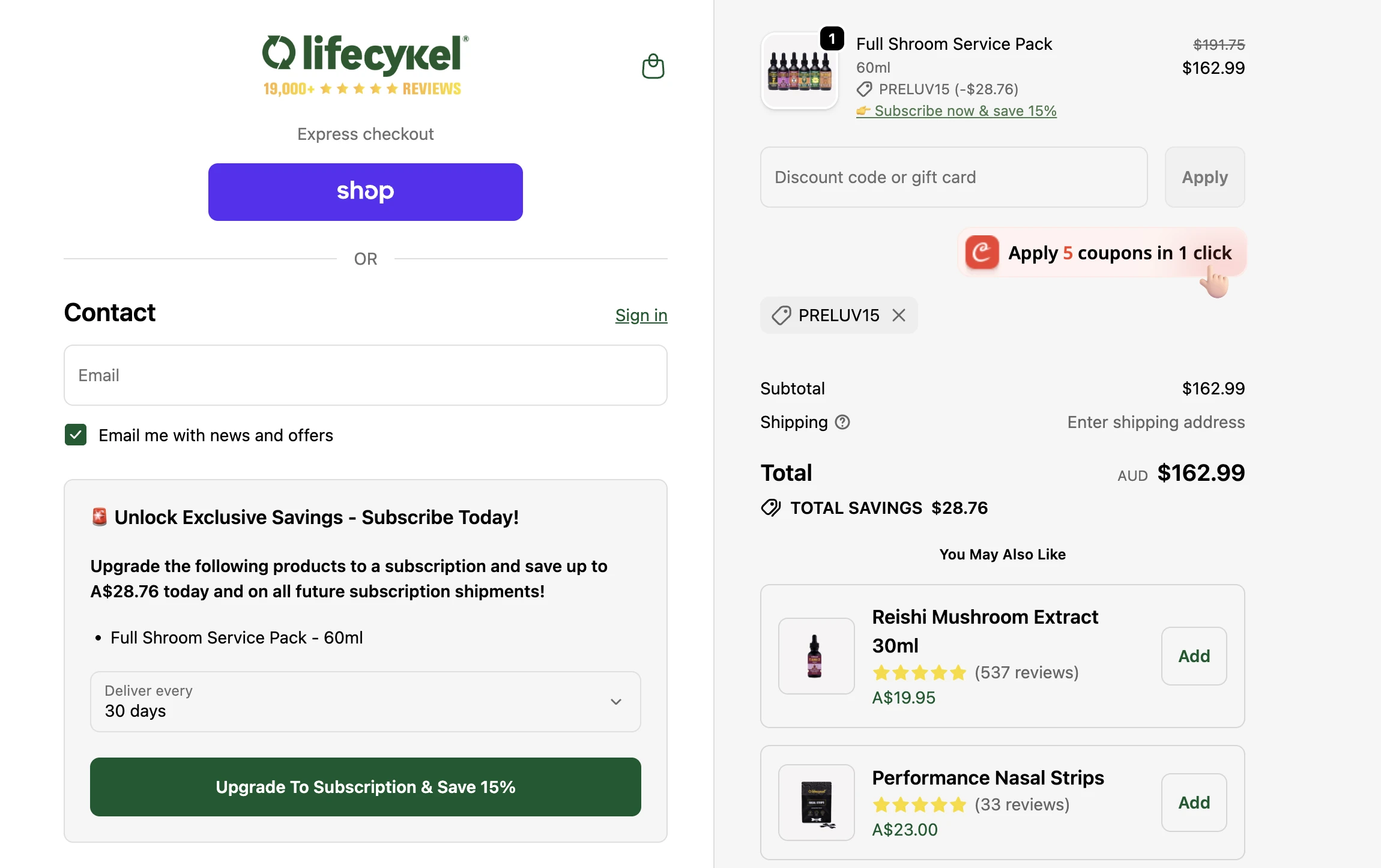Click Upgrade To Subscription & Save 15%
Screen dimensions: 1381x868
click(365, 786)
